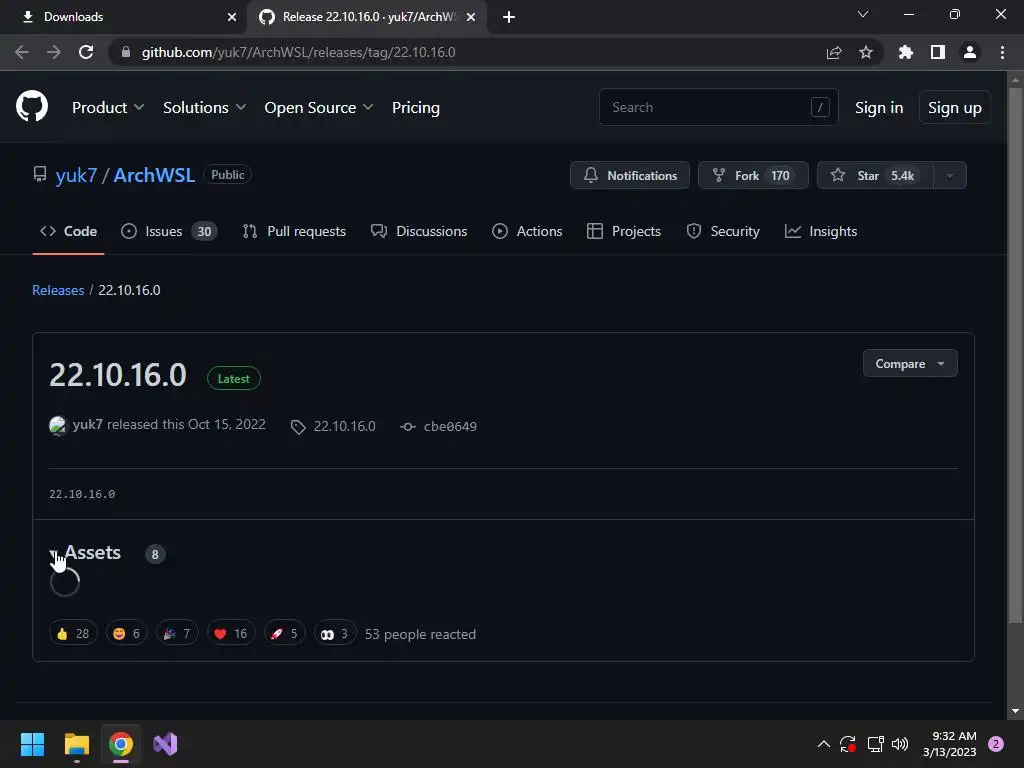Image resolution: width=1024 pixels, height=768 pixels.
Task: Open the Star lists dropdown arrow
Action: [950, 175]
